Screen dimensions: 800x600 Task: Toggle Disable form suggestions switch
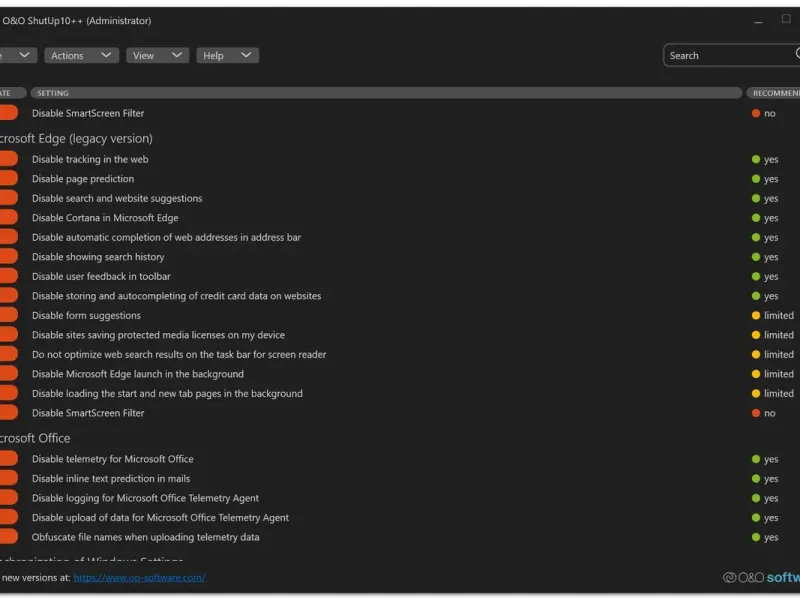(x=8, y=315)
